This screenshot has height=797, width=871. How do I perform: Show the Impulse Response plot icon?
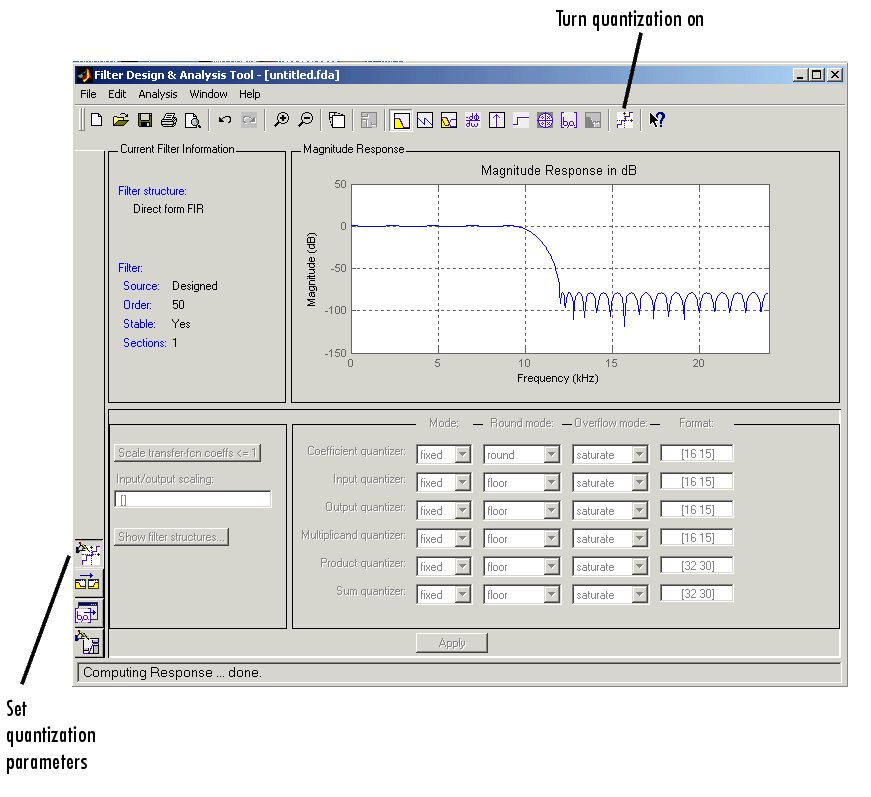pos(497,120)
